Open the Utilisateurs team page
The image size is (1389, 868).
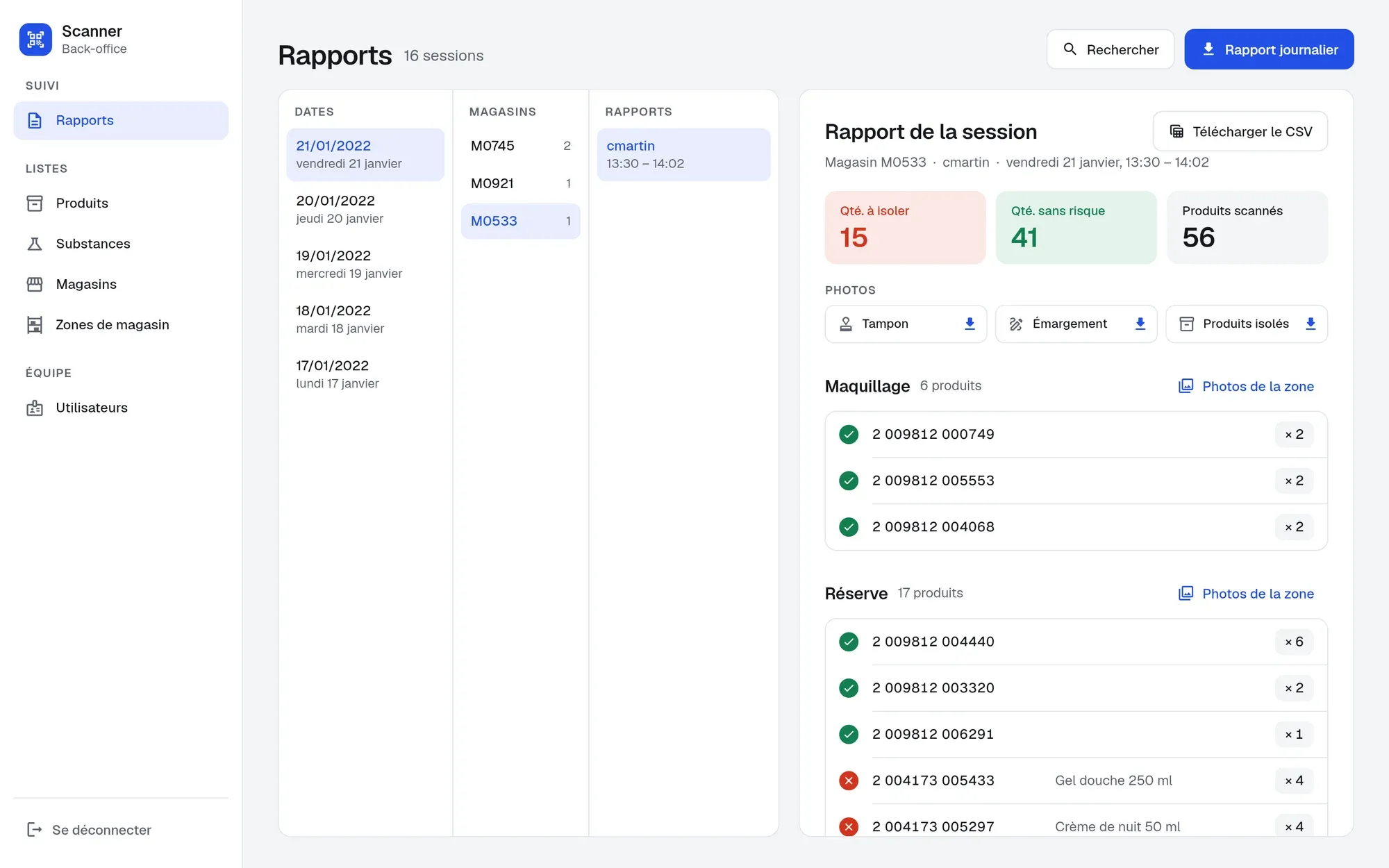click(x=121, y=408)
